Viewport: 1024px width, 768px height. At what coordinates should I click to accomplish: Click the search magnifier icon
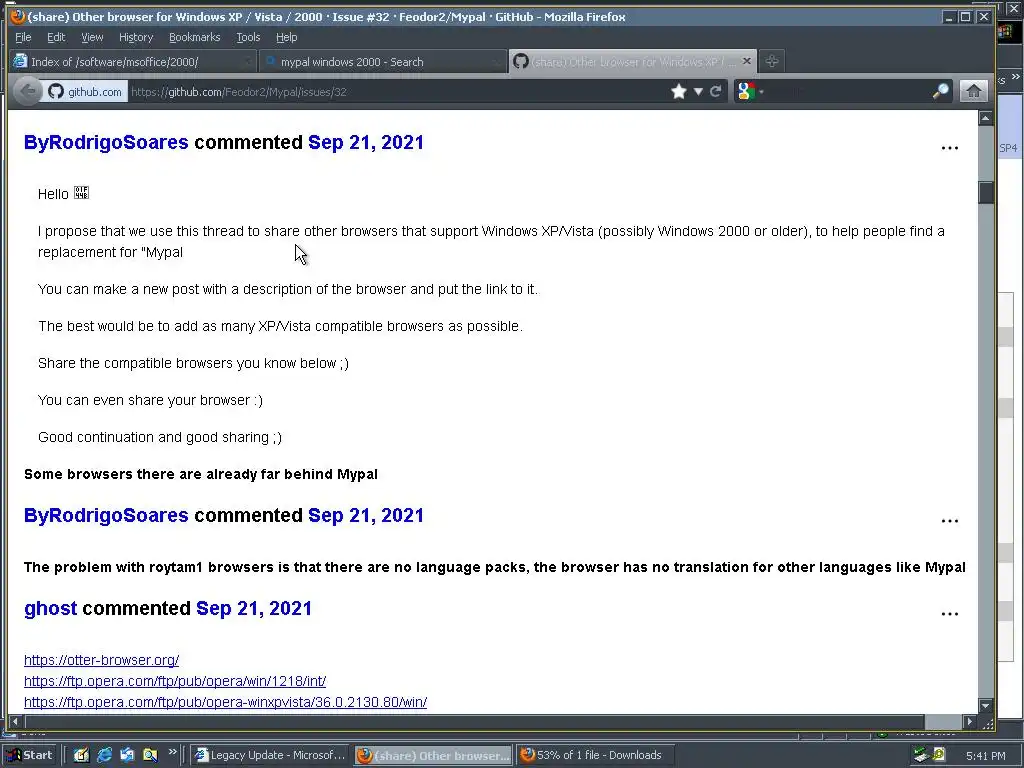click(940, 91)
